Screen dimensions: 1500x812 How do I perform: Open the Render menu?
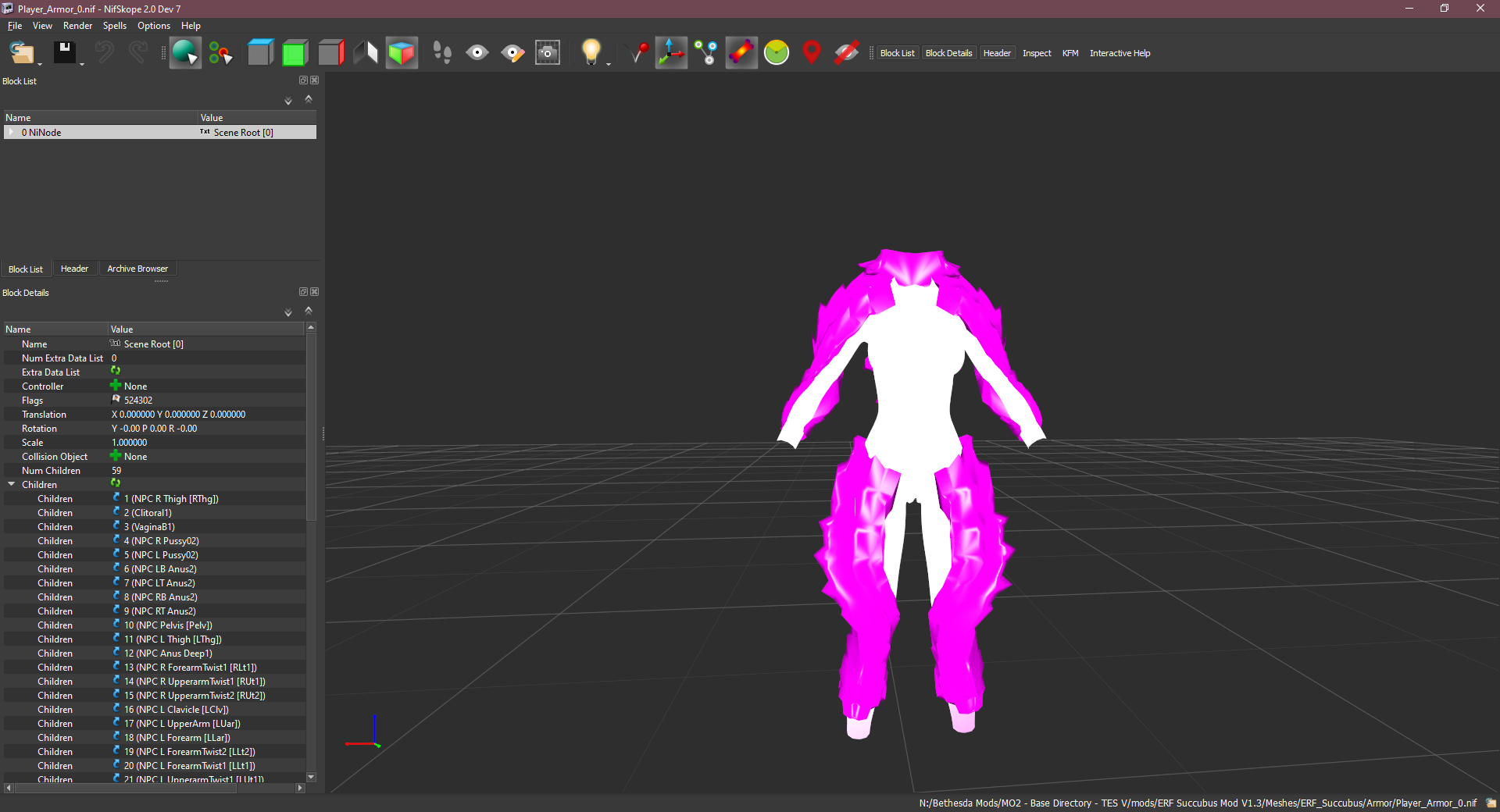(77, 26)
